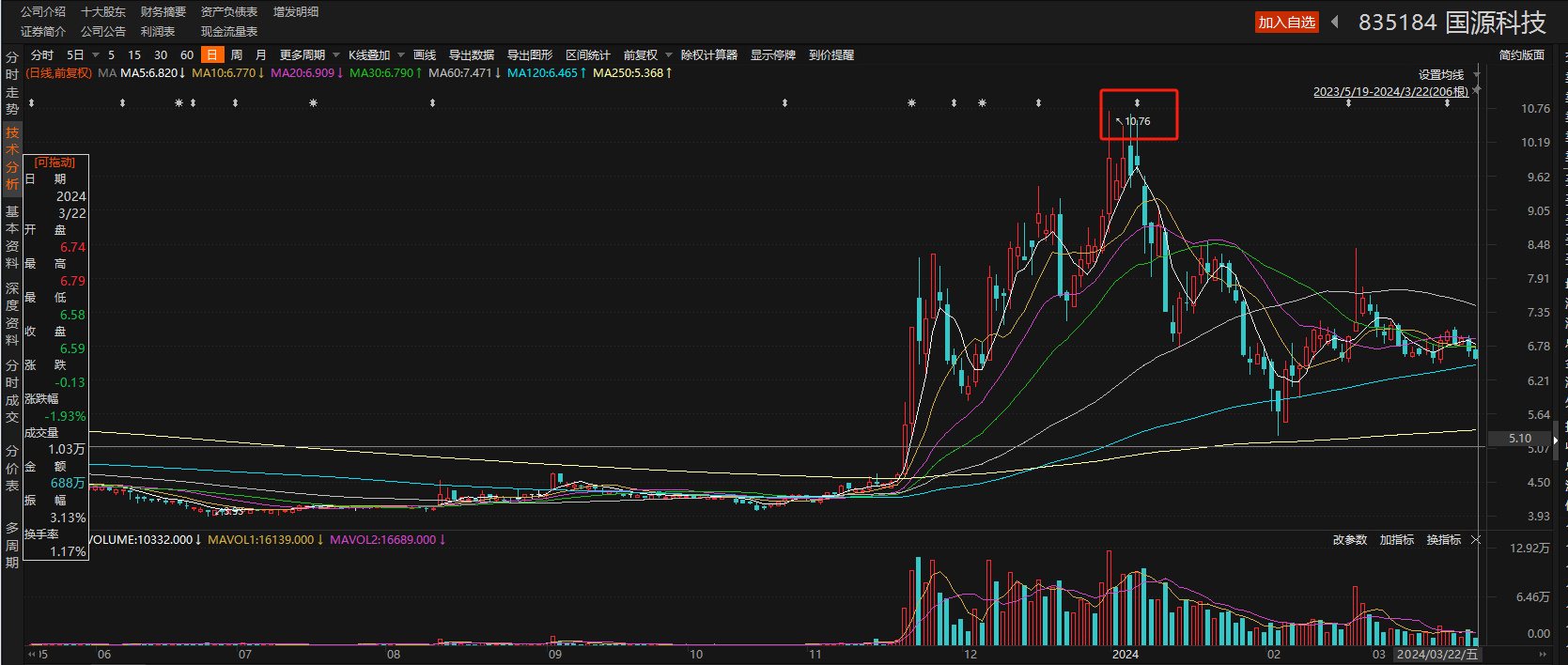Expand the 5日 dropdown arrow

coord(95,55)
